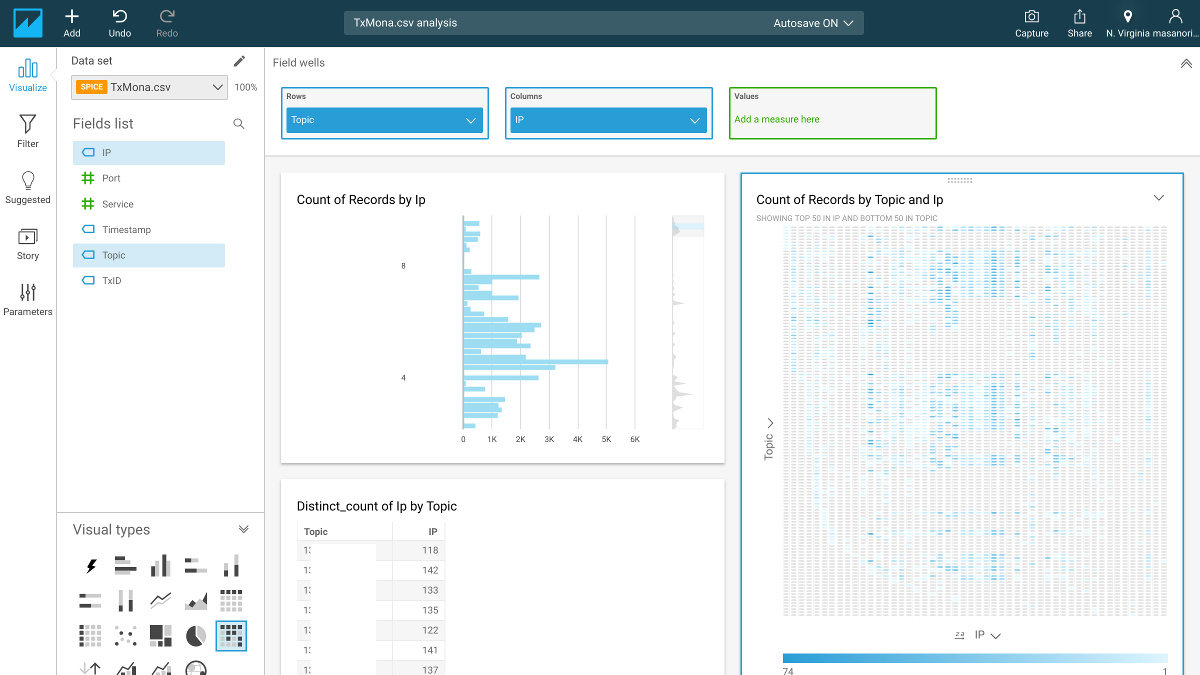1200x675 pixels.
Task: Edit data set with pencil icon
Action: 239,61
